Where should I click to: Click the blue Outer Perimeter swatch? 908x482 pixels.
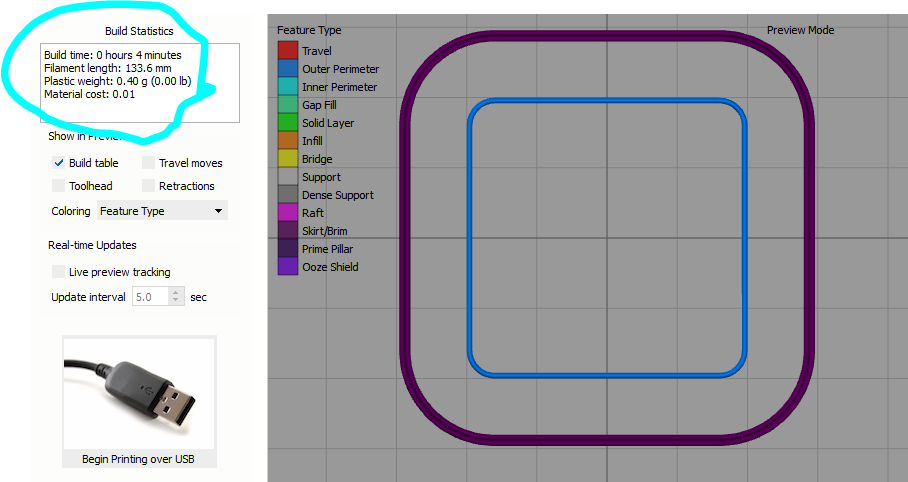click(x=287, y=69)
